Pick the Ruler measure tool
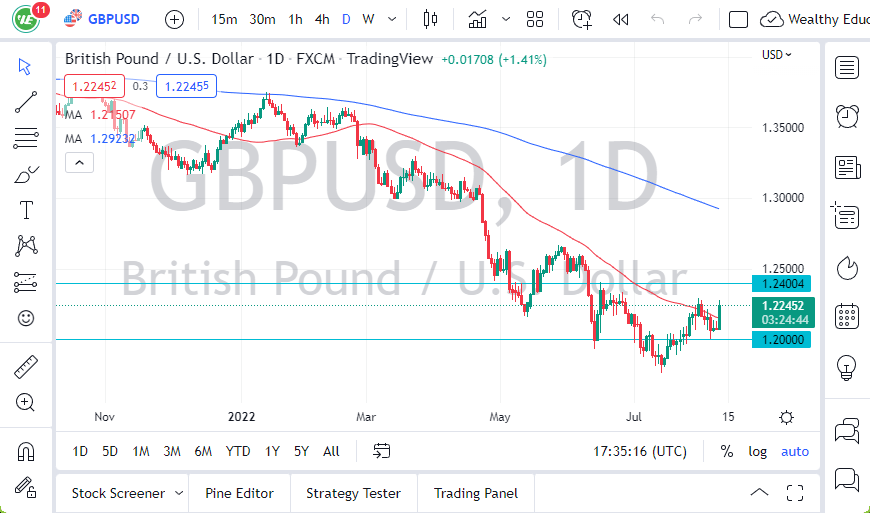 click(25, 367)
